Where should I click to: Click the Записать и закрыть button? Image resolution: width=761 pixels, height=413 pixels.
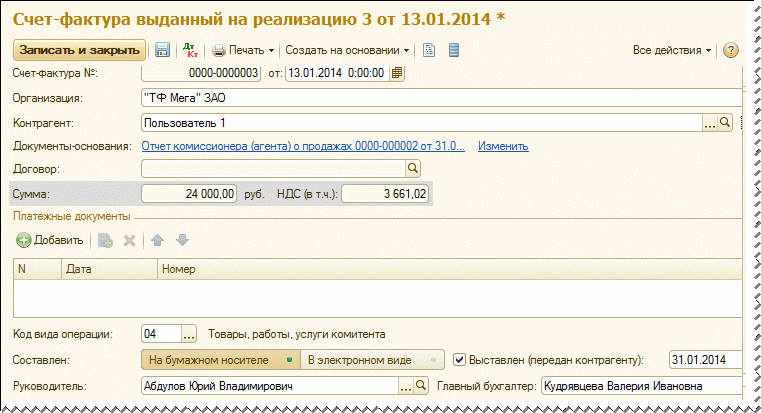tap(79, 50)
